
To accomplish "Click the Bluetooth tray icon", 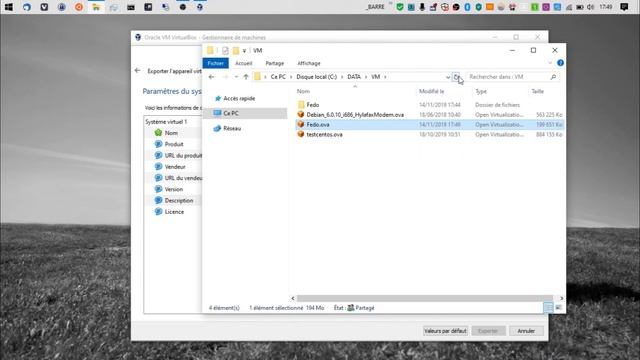I will pos(467,7).
